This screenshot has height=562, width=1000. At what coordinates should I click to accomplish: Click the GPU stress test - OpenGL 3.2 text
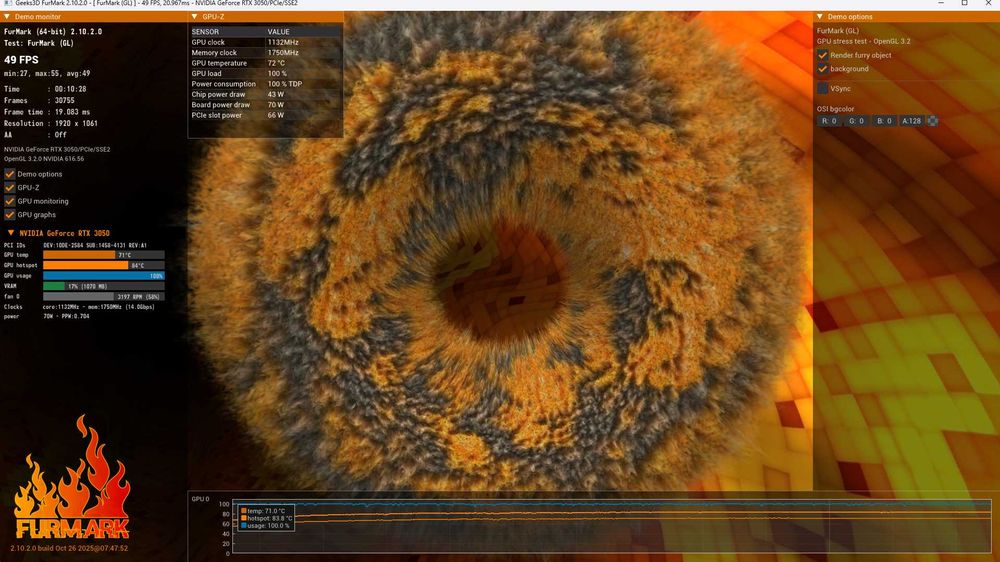point(864,41)
